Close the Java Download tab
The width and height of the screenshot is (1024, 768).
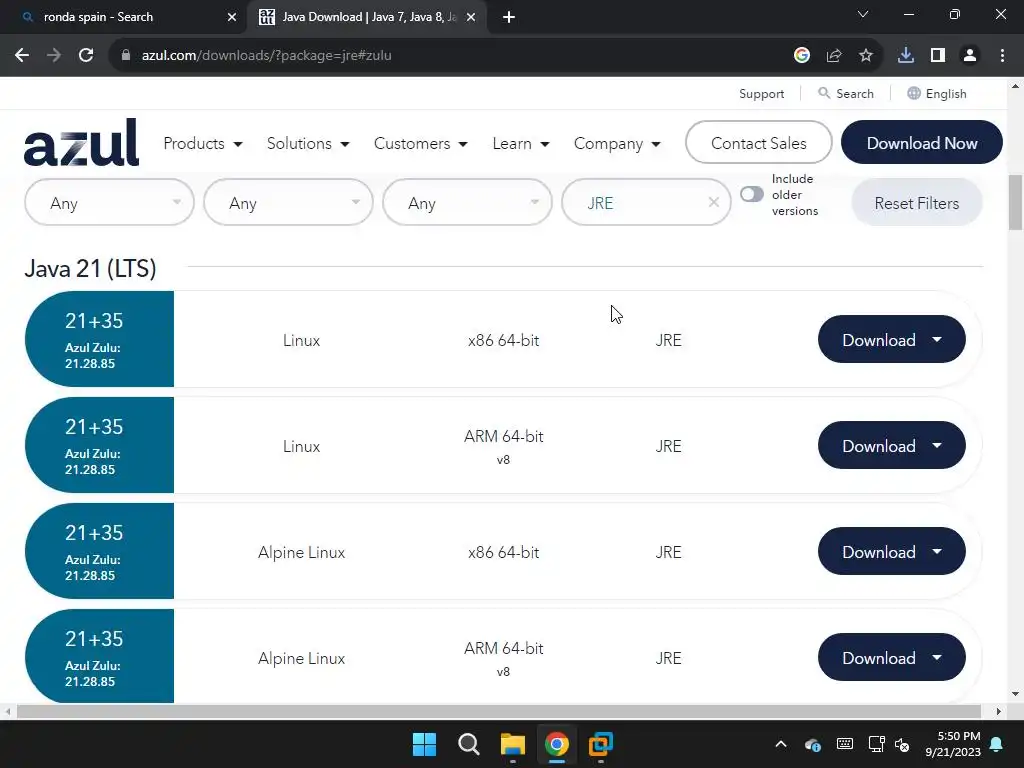[x=471, y=17]
